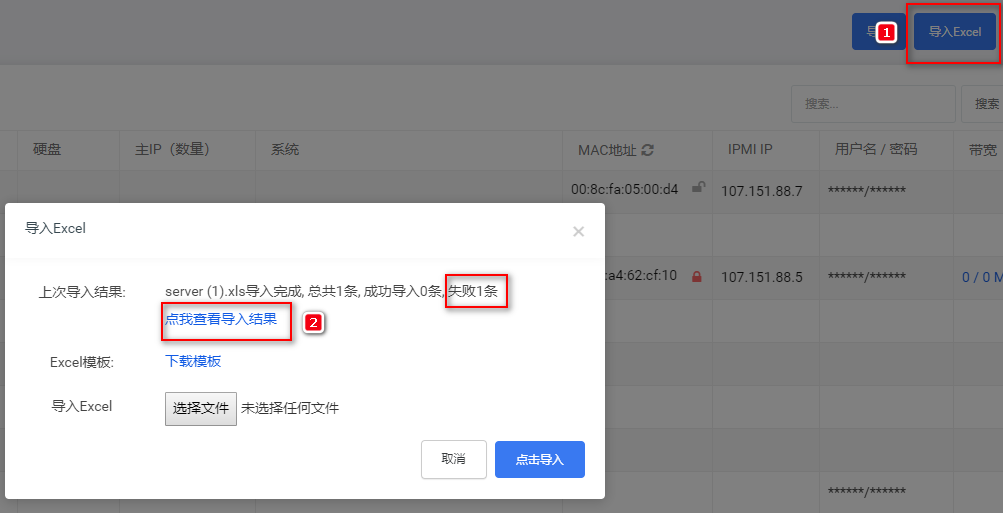Click 选择文件 to choose a file
1003x513 pixels.
(x=201, y=409)
